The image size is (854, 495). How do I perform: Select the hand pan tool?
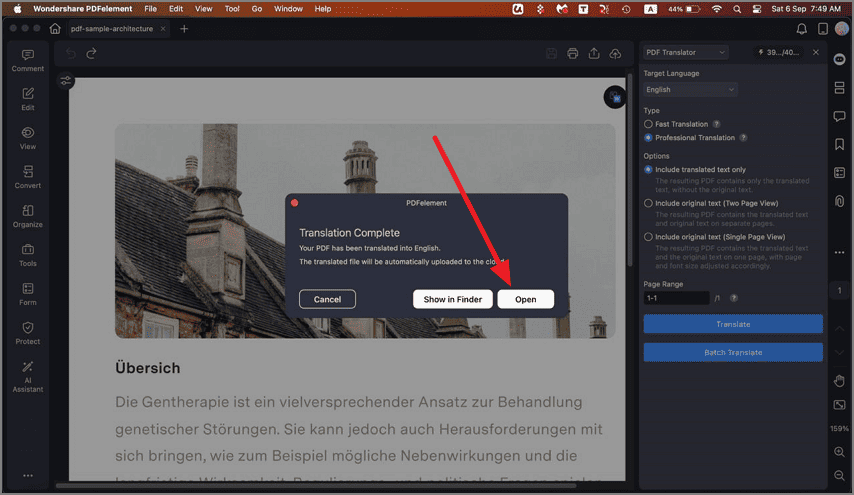[x=839, y=380]
